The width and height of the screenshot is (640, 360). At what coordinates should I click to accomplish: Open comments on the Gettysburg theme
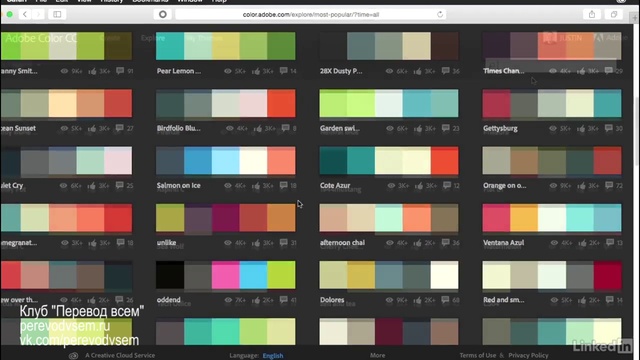coord(609,128)
